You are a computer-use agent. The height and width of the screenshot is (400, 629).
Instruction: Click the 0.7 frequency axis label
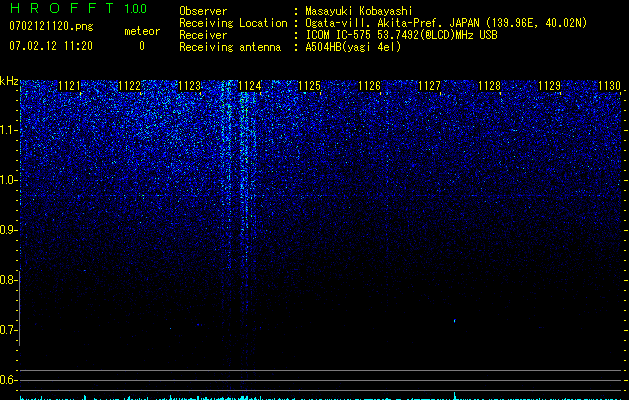[9, 330]
